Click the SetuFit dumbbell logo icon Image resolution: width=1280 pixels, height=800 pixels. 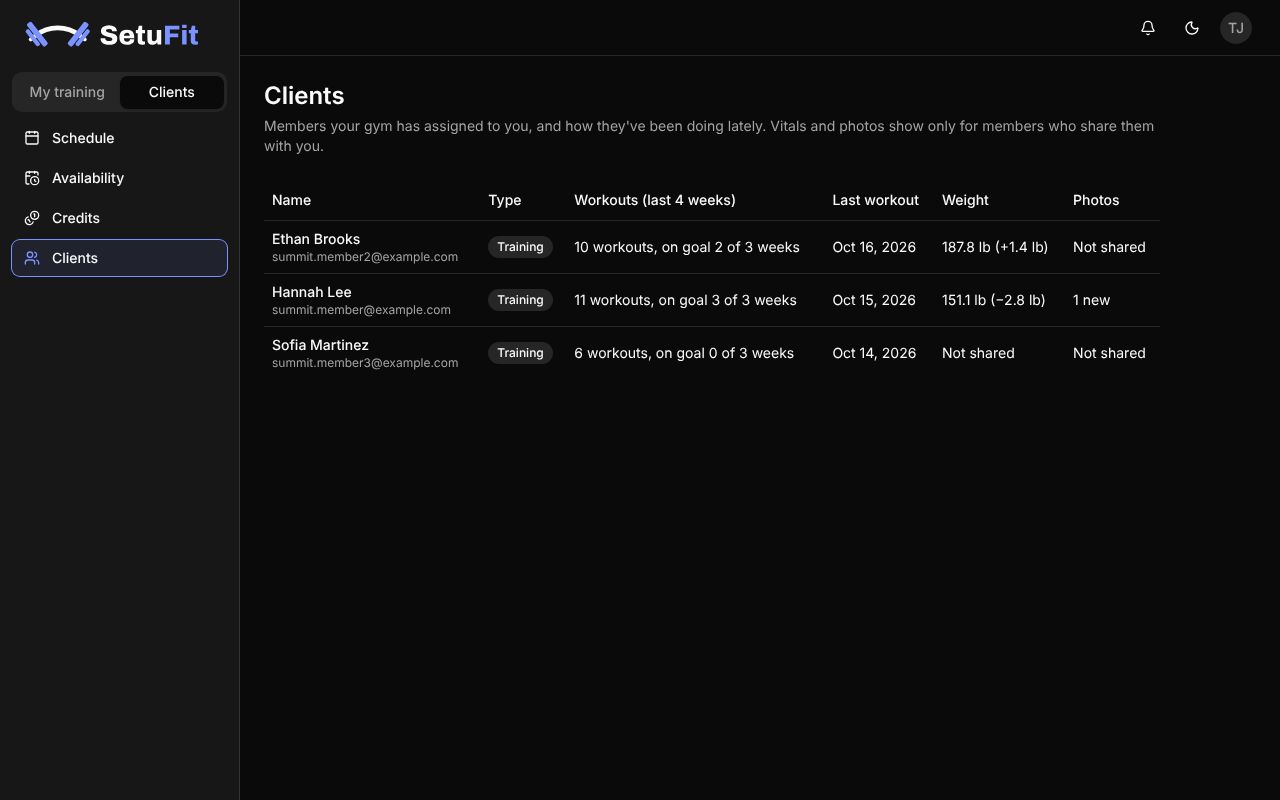(57, 35)
